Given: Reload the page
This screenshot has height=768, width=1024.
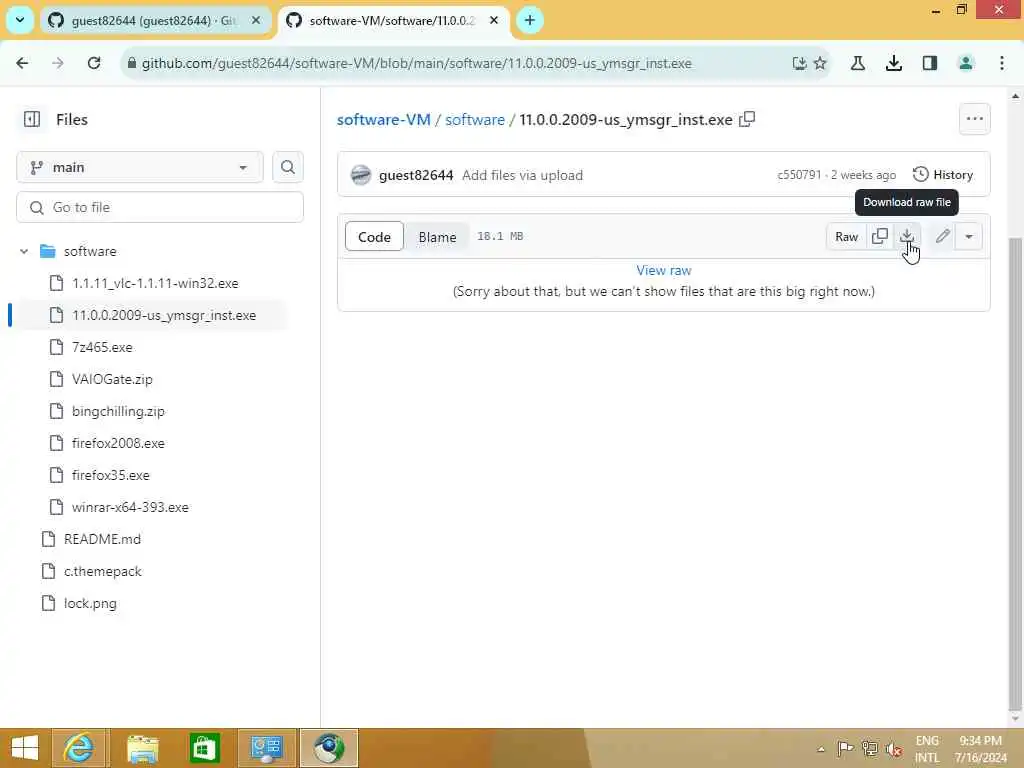Looking at the screenshot, I should (94, 63).
